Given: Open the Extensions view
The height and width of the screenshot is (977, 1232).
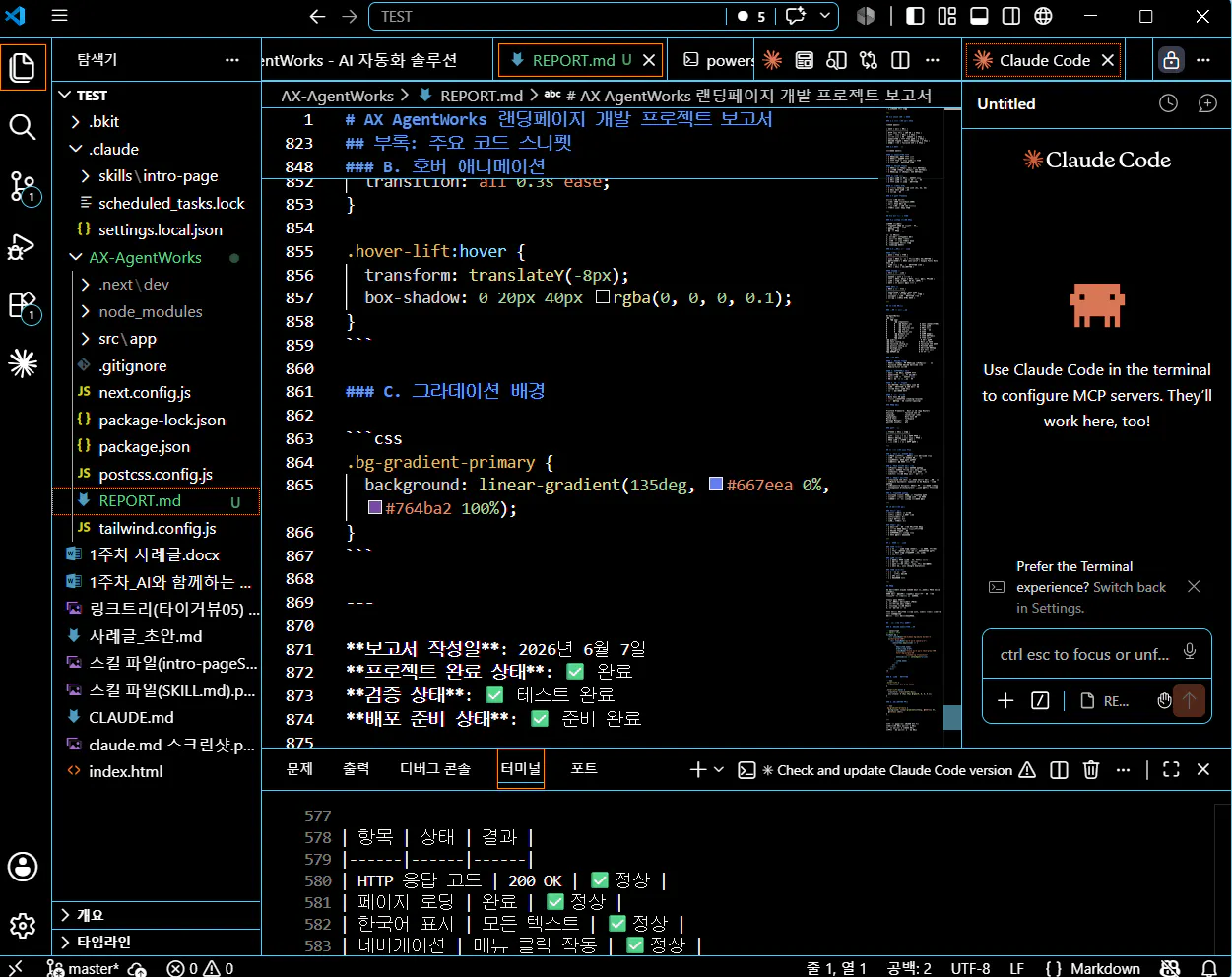Looking at the screenshot, I should tap(23, 306).
